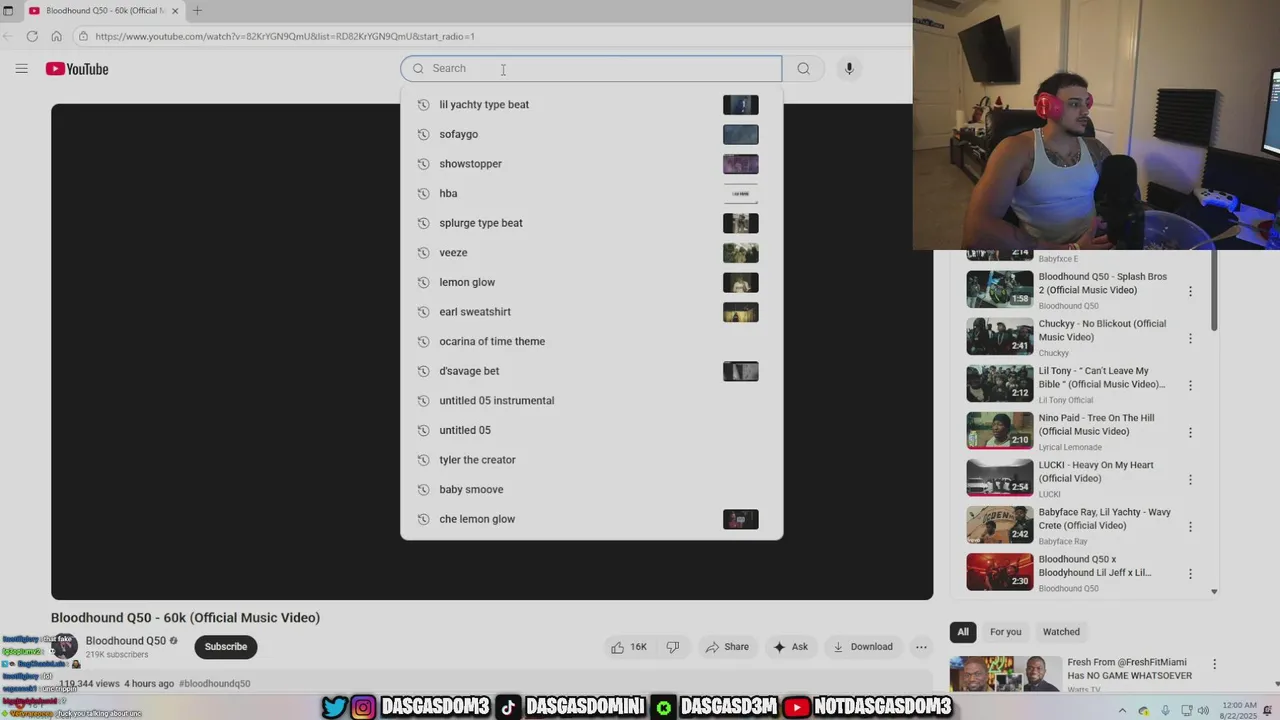Open options for Lil Tony playlist item
Viewport: 1280px width, 720px height.
point(1190,385)
